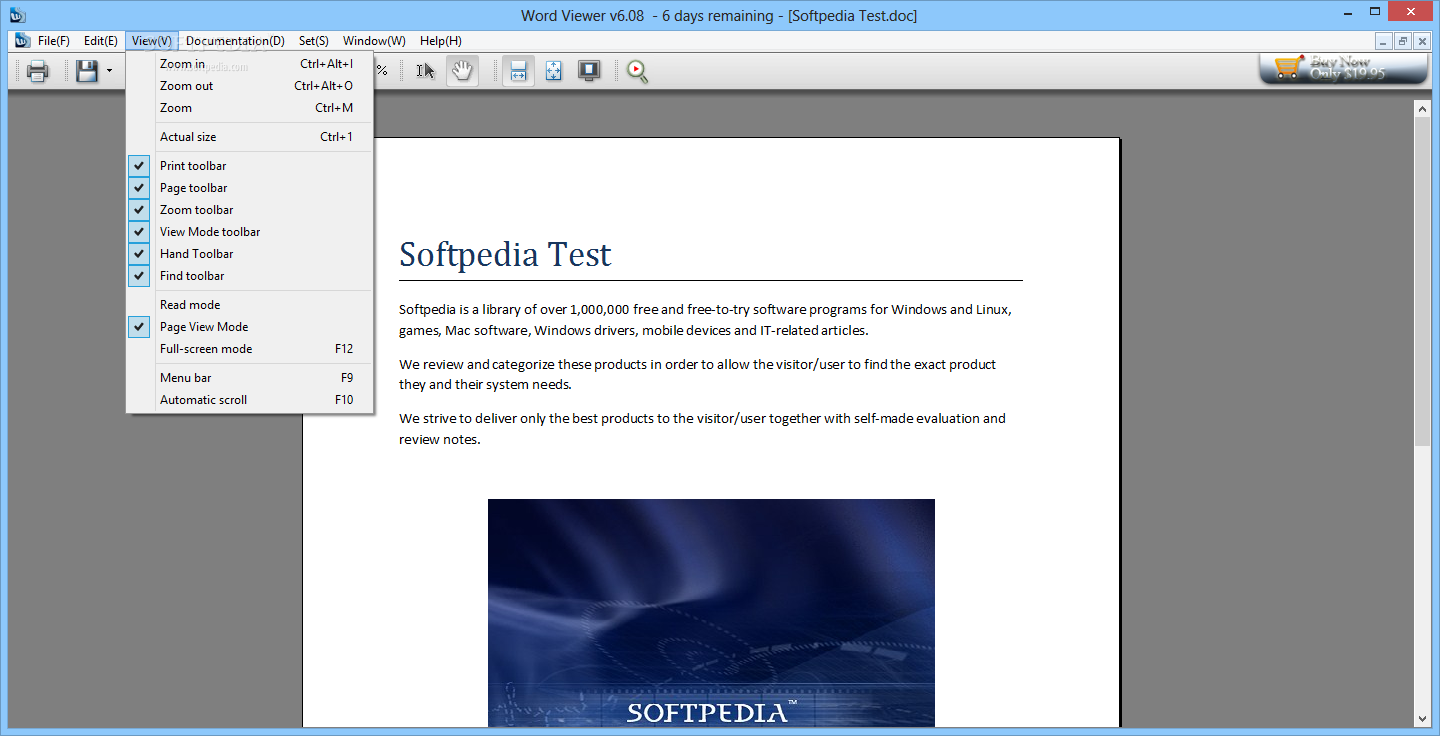Click the fit width view icon
Screen dimensions: 1440x736
point(518,71)
